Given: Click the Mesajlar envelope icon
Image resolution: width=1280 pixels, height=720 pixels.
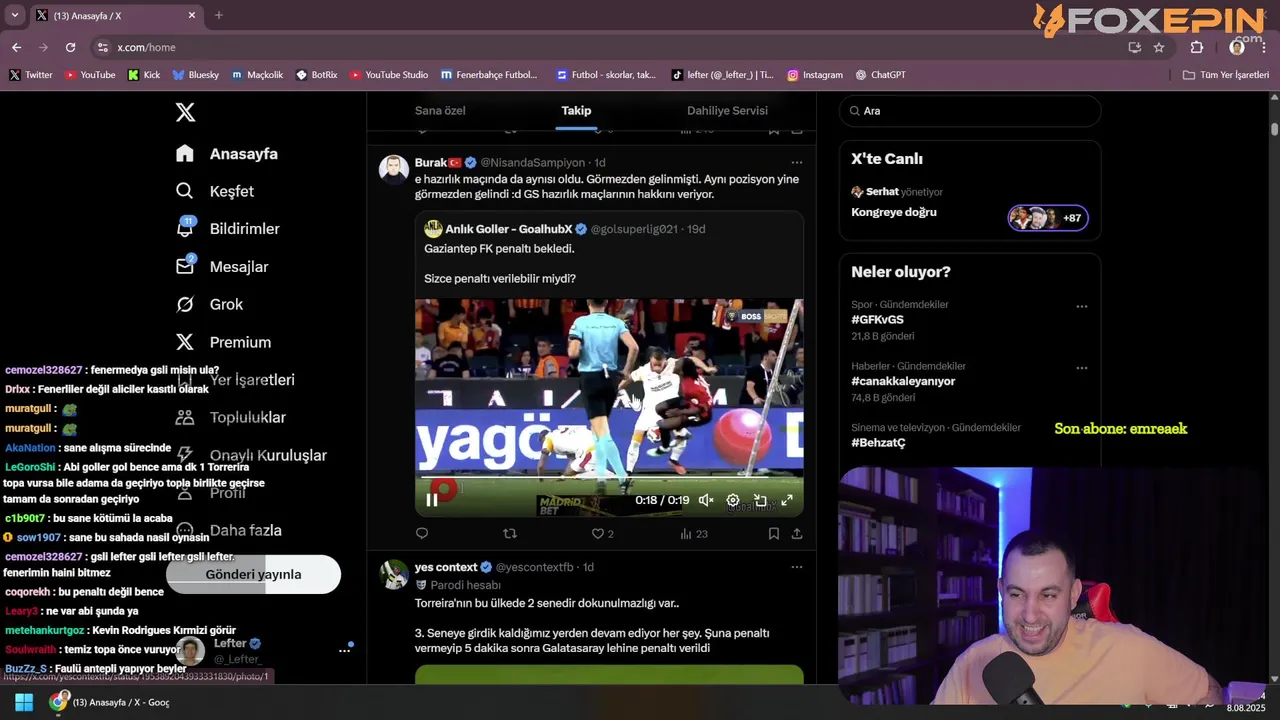Looking at the screenshot, I should pyautogui.click(x=185, y=266).
